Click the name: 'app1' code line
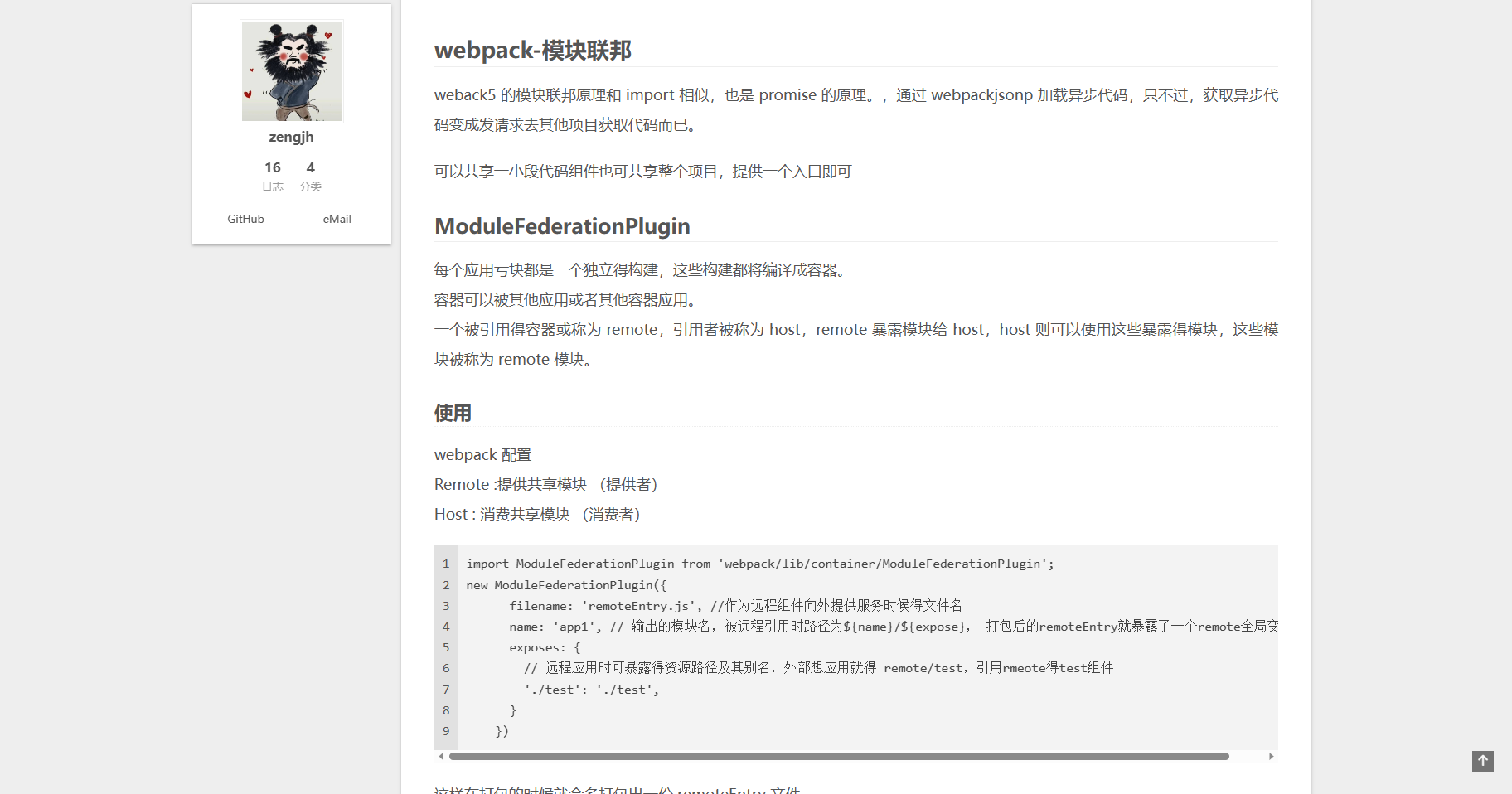Image resolution: width=1512 pixels, height=794 pixels. pyautogui.click(x=894, y=627)
